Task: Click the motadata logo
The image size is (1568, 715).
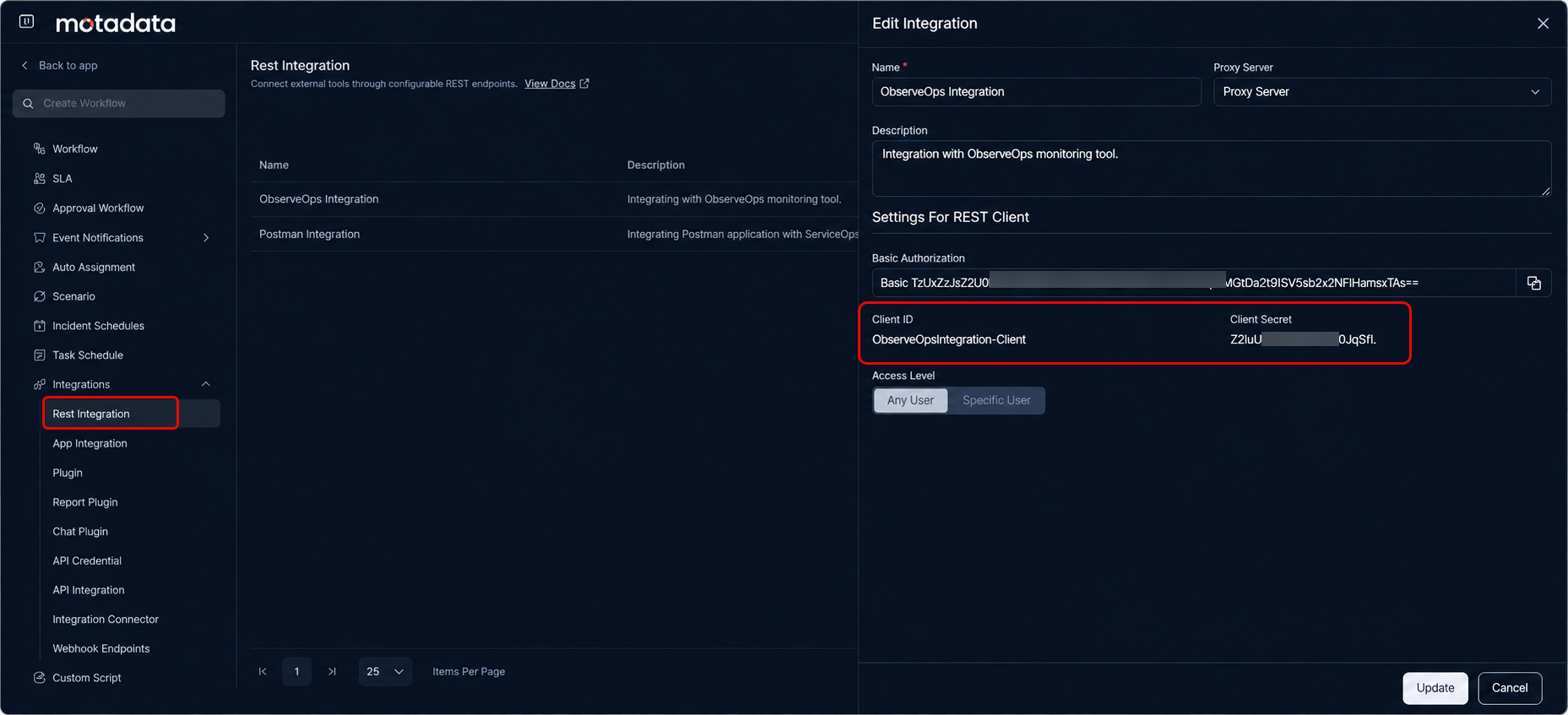Action: [x=116, y=24]
